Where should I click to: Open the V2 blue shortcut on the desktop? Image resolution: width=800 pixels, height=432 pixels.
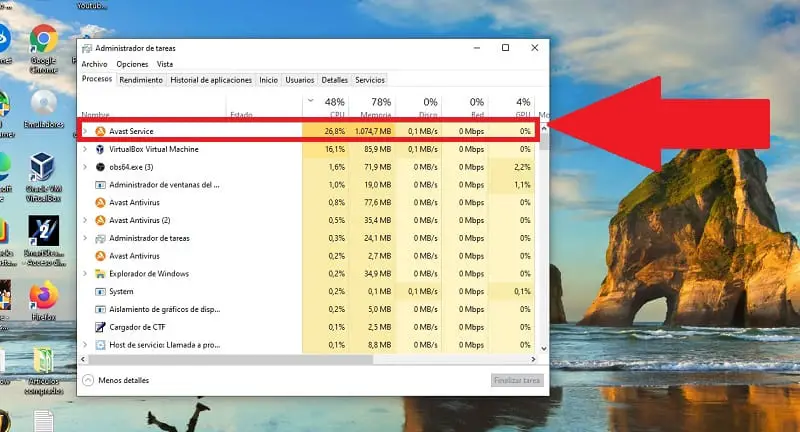44,240
